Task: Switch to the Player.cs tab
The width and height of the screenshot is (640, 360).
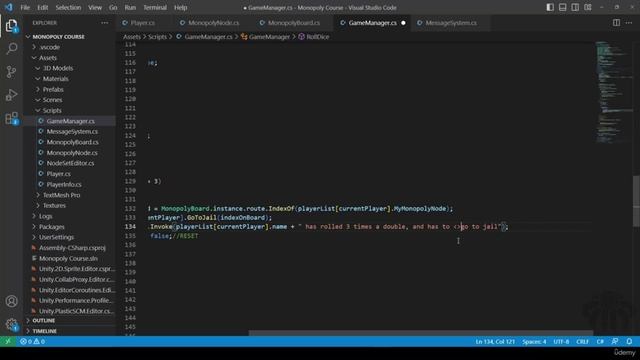Action: click(x=142, y=23)
